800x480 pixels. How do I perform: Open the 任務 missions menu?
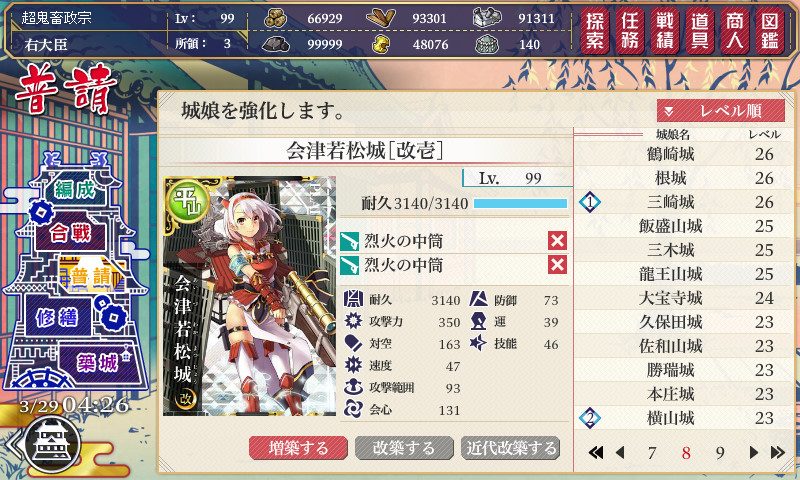(x=630, y=31)
